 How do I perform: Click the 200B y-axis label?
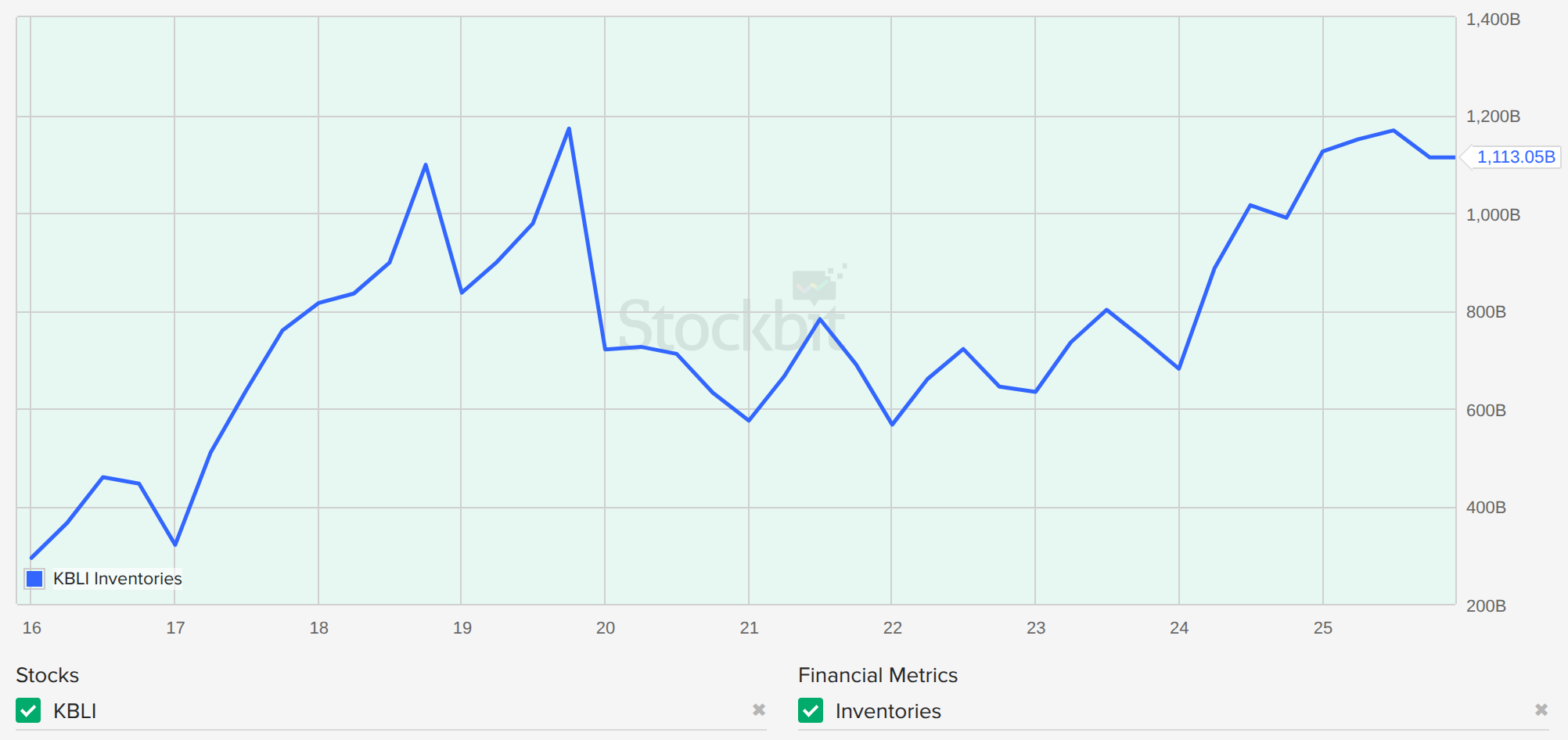click(x=1486, y=606)
